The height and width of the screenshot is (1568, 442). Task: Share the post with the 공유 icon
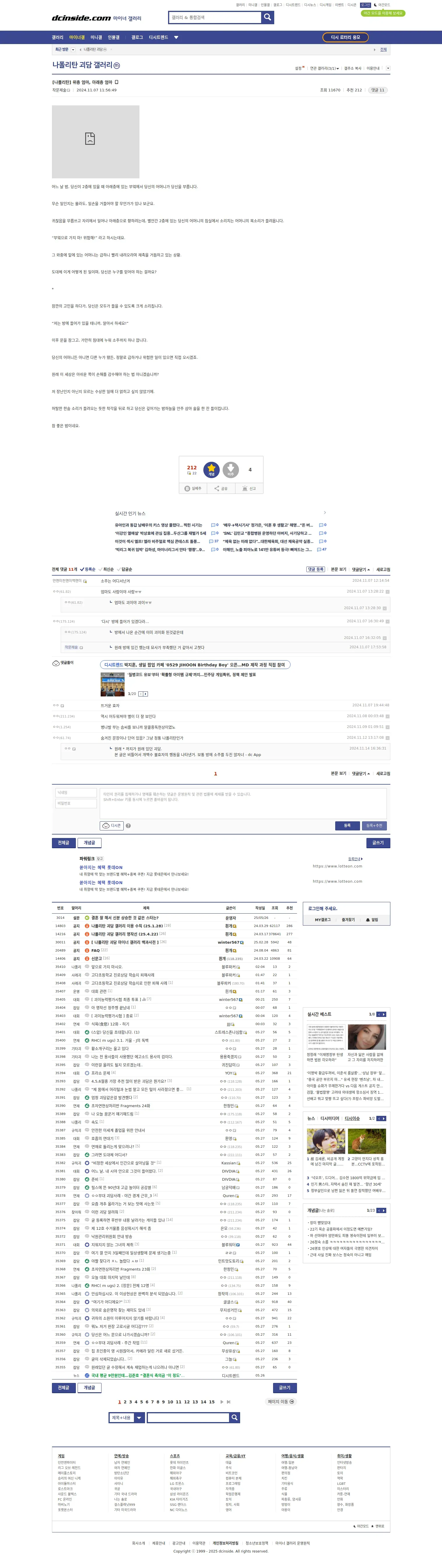pos(221,488)
